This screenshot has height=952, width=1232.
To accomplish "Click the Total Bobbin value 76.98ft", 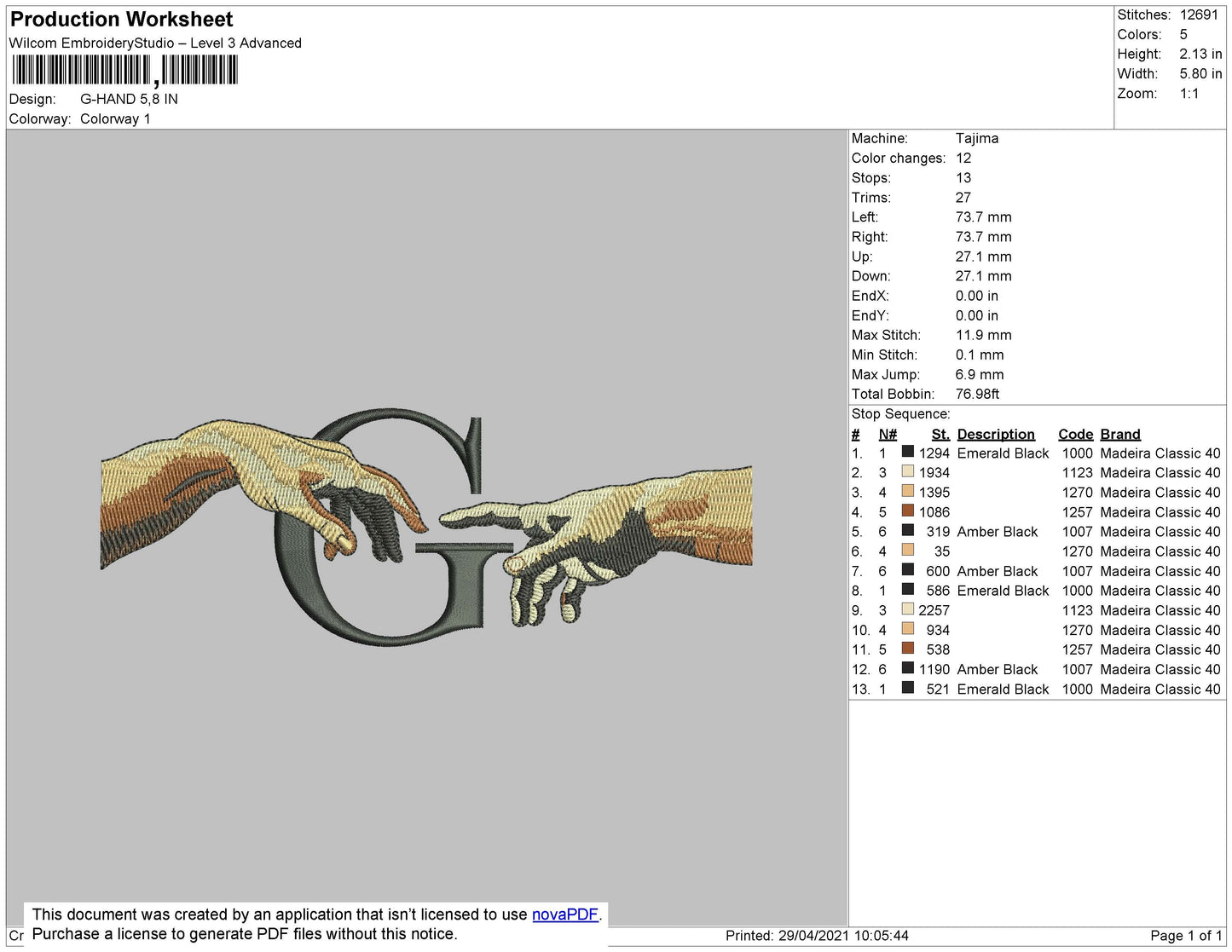I will click(977, 394).
